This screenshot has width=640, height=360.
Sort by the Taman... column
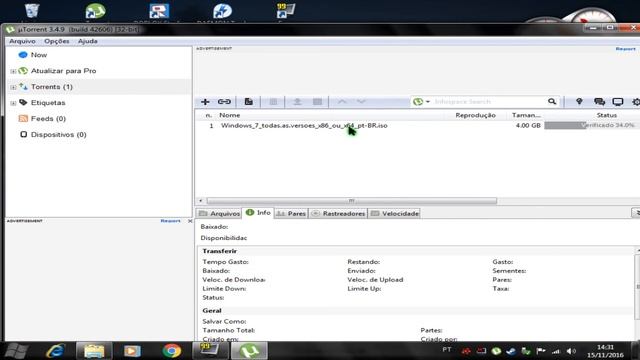526,115
